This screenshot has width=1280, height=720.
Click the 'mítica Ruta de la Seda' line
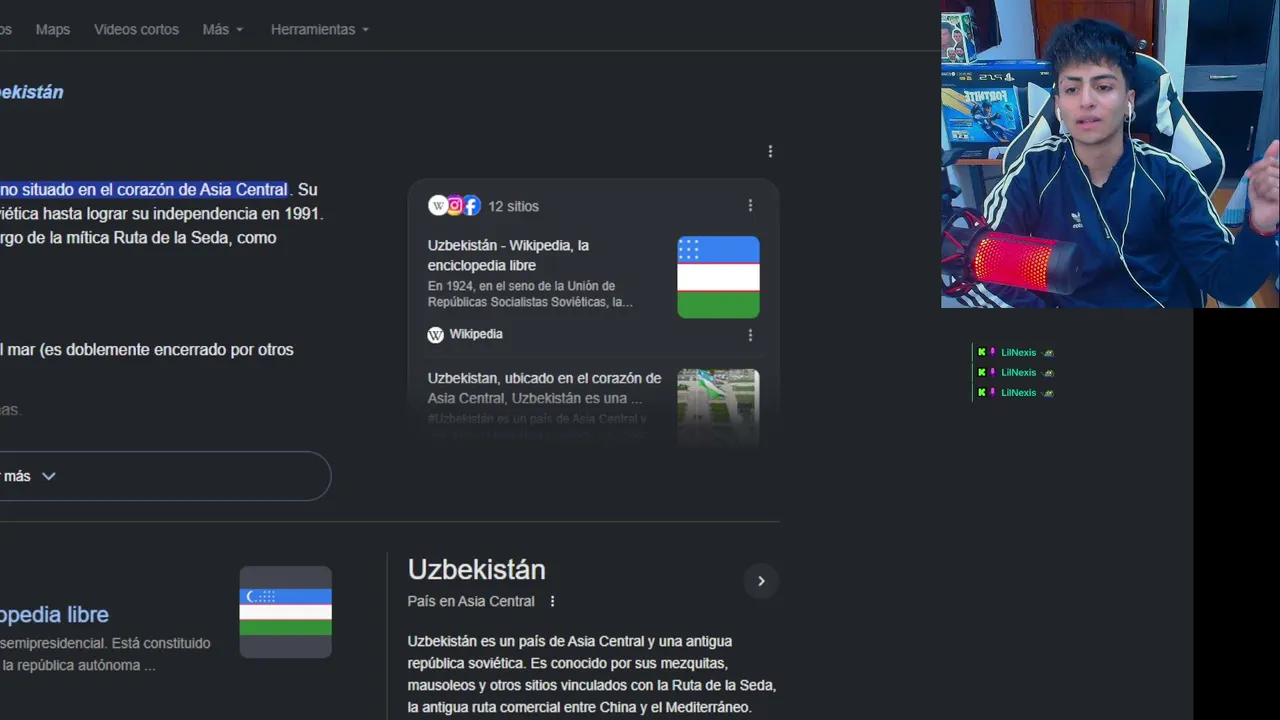[138, 237]
